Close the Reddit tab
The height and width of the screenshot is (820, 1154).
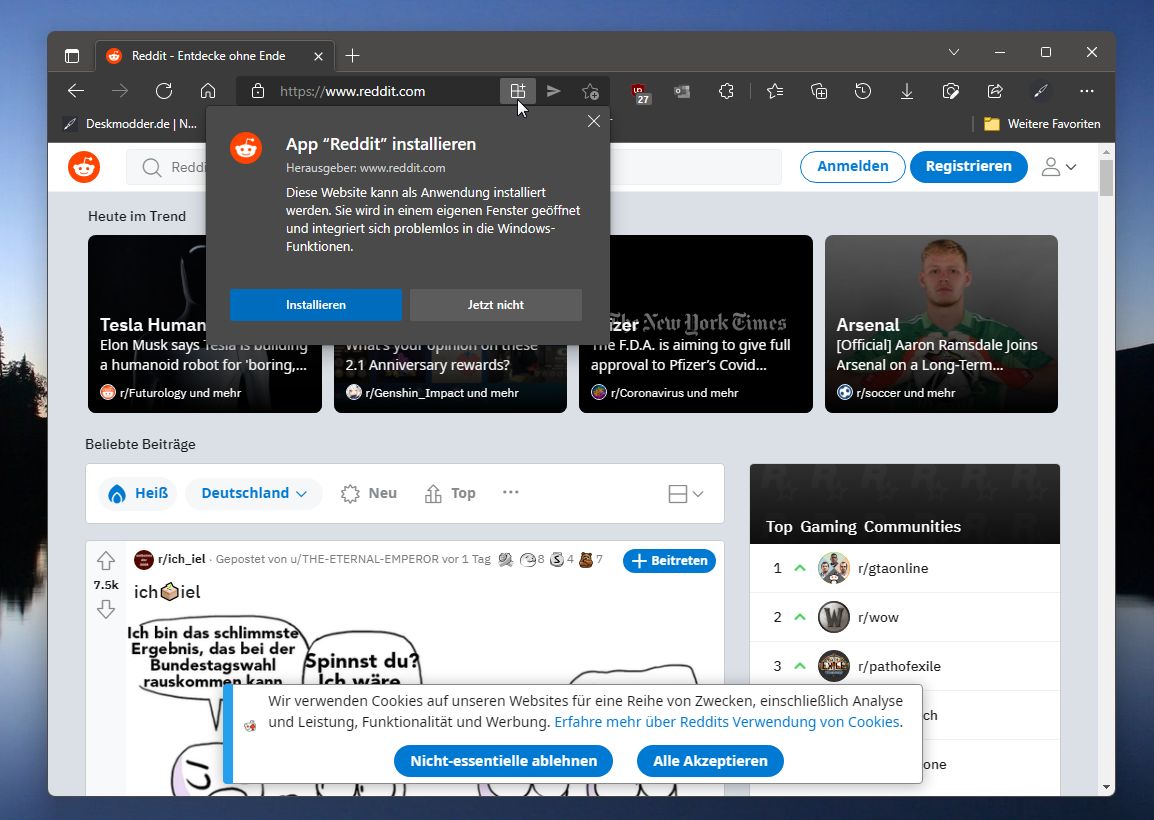318,56
